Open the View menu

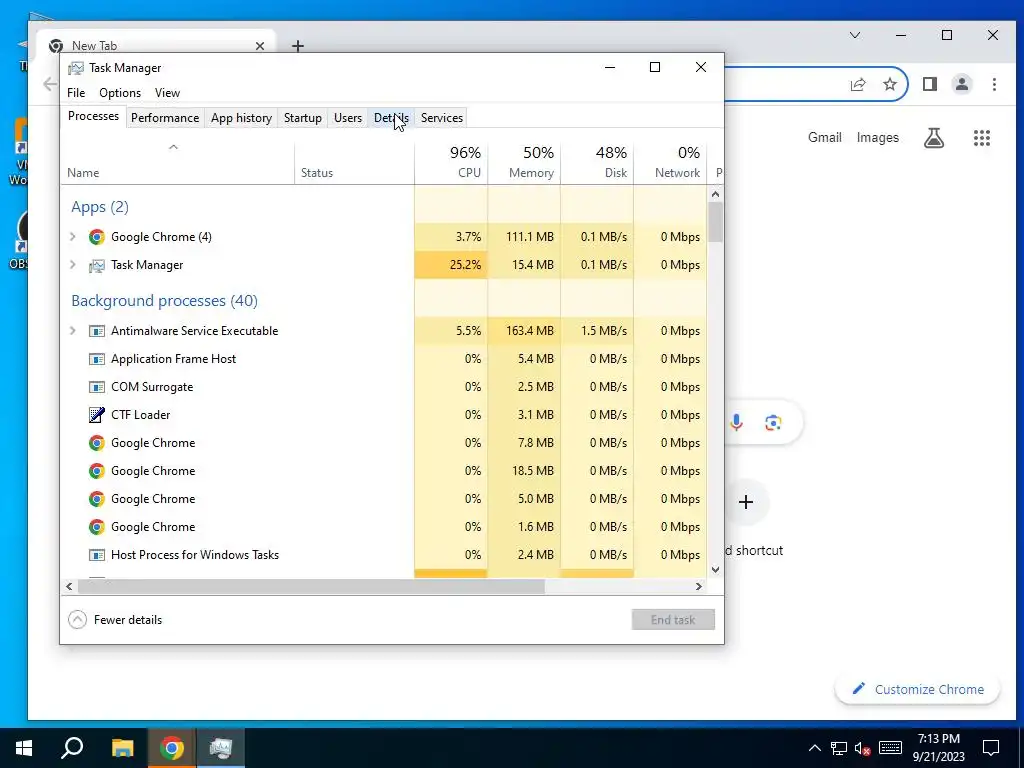coord(167,93)
